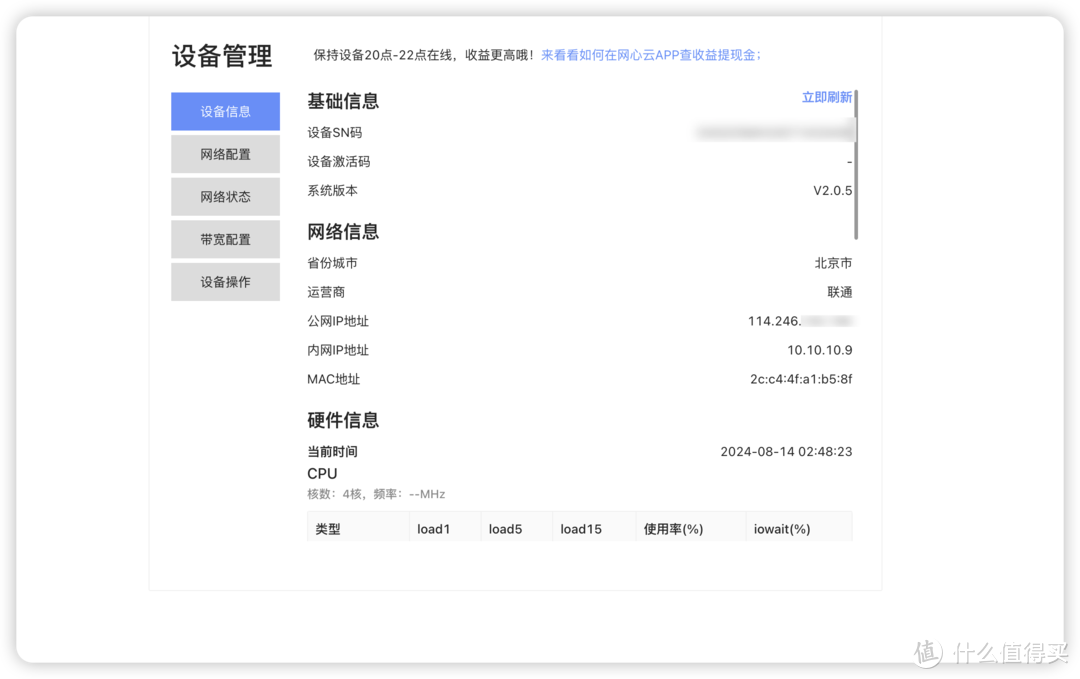Click the 使用率(%) column header

pyautogui.click(x=674, y=529)
